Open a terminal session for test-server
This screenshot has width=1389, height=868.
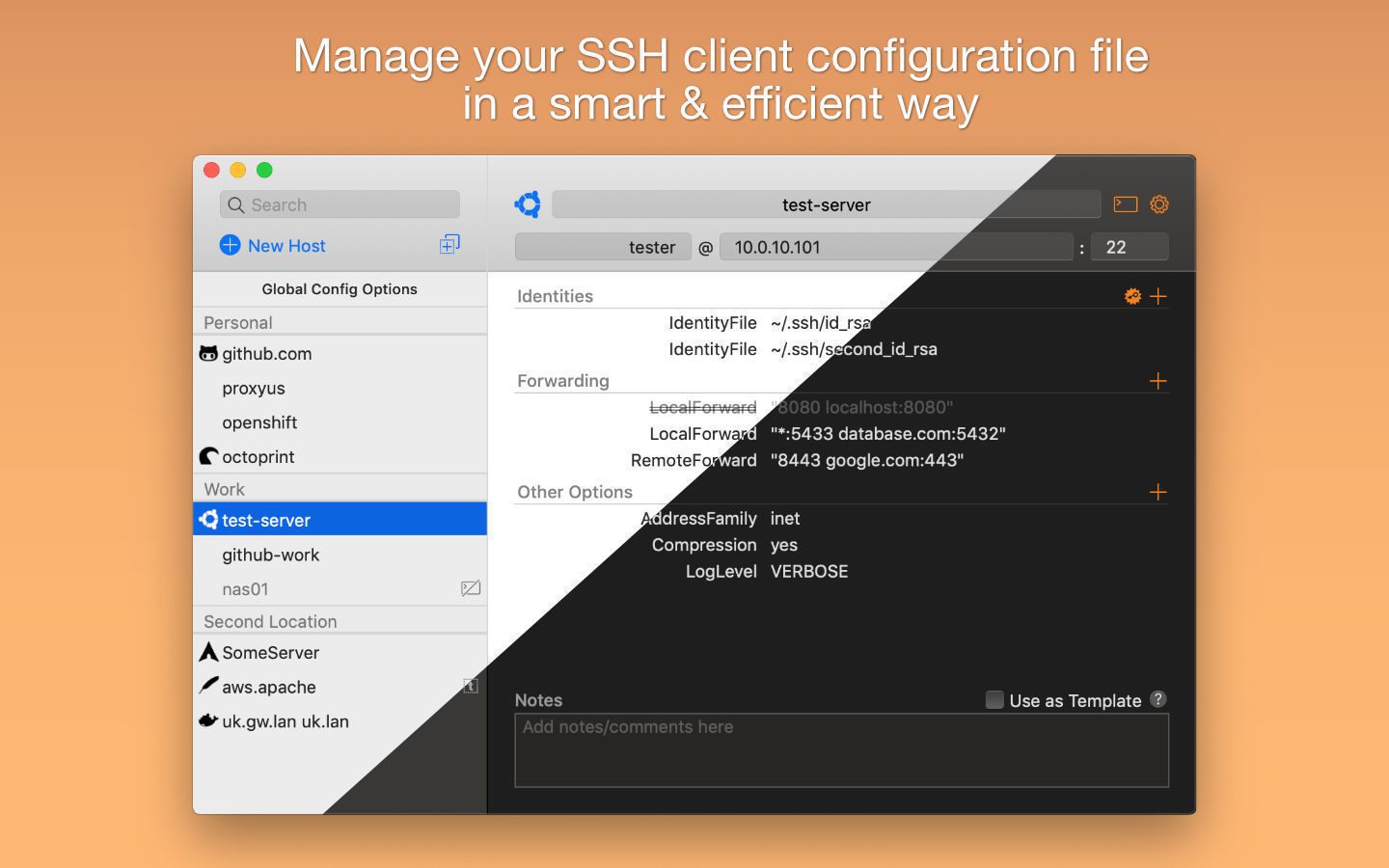pyautogui.click(x=1125, y=204)
